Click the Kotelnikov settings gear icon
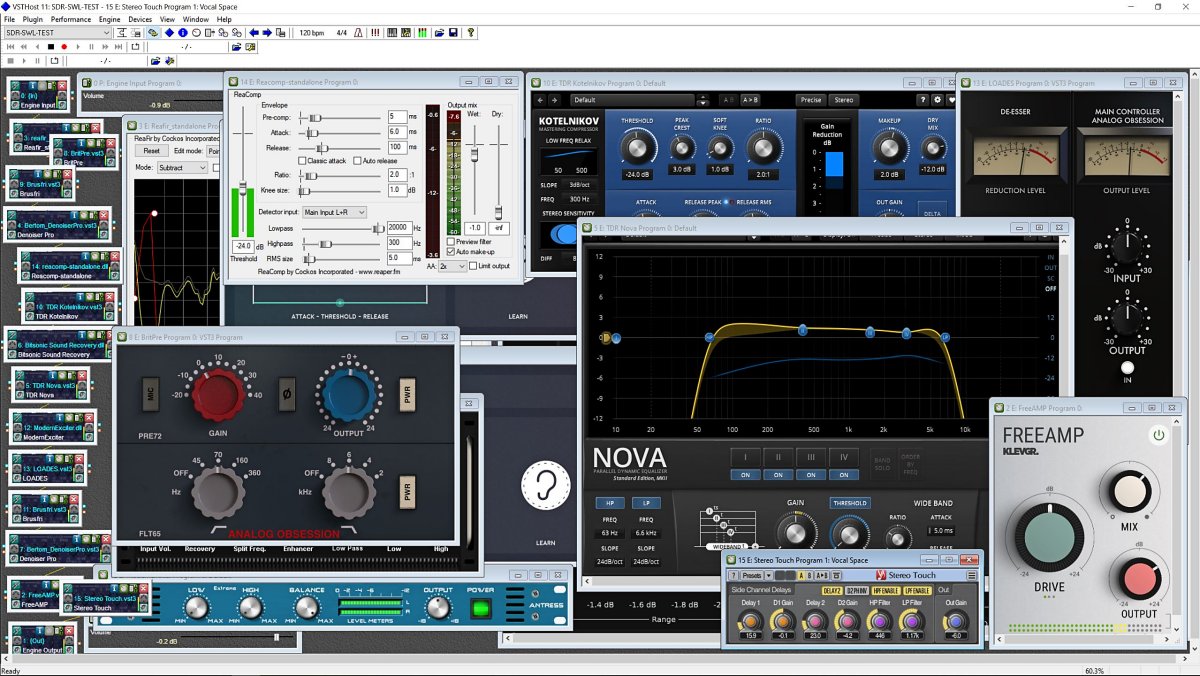The image size is (1200, 676). tap(937, 100)
